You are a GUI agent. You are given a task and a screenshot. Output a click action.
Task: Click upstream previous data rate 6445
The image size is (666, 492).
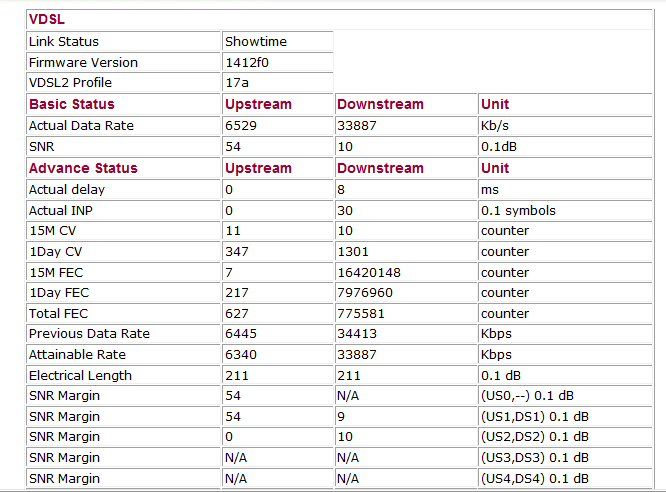tap(241, 334)
